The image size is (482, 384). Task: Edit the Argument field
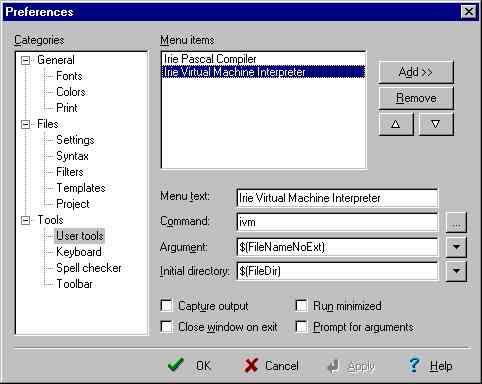point(337,247)
